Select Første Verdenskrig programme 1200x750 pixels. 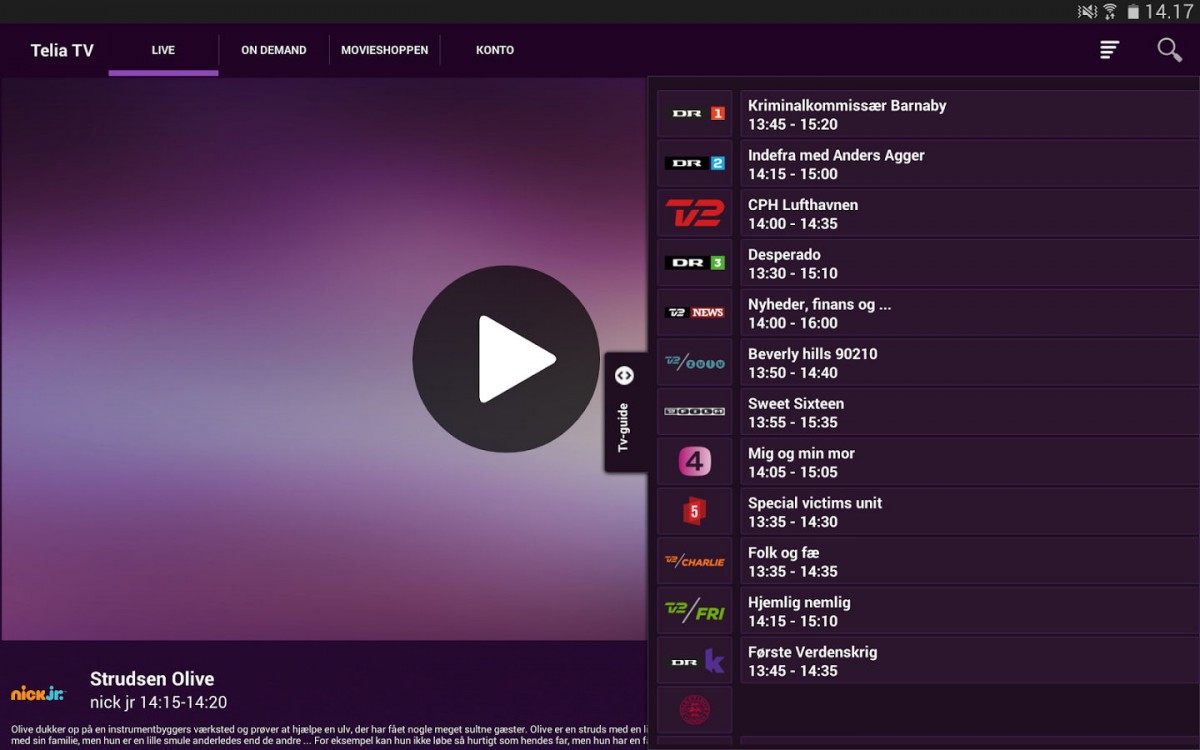click(x=968, y=660)
